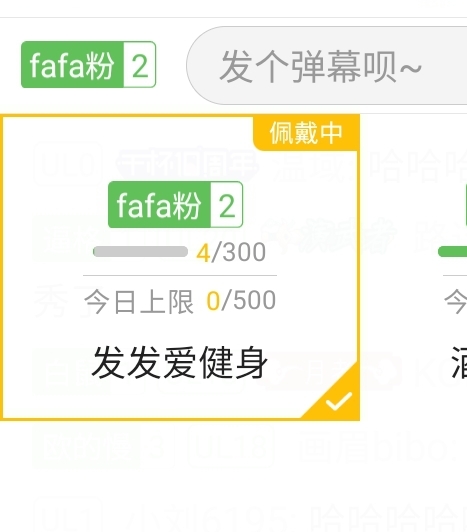Tap right card's cut-off 今 daily limit text
This screenshot has height=532, width=467.
(455, 301)
